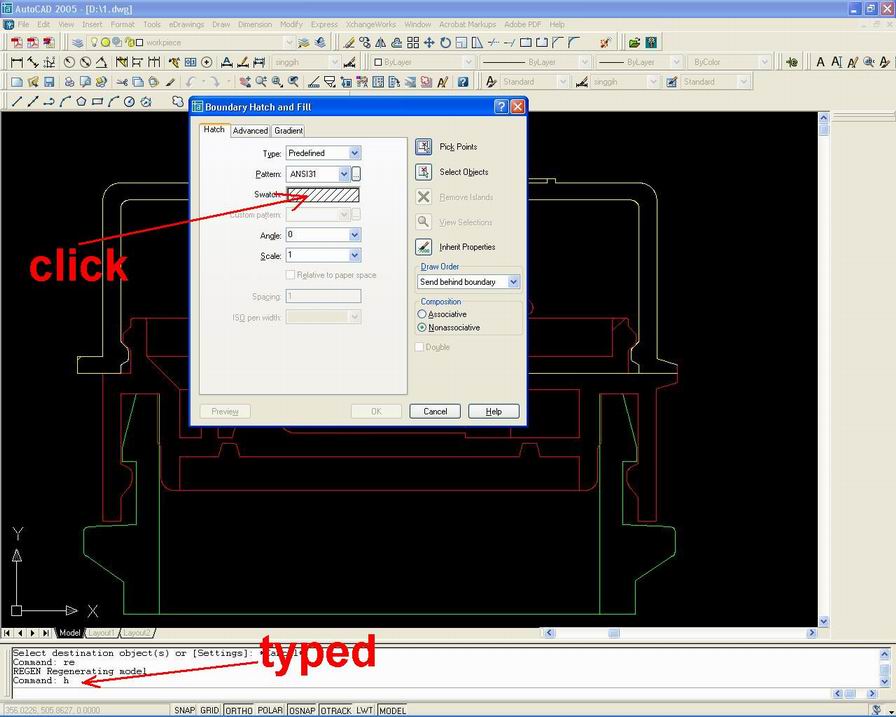
Task: Open the Draw menu
Action: (221, 24)
